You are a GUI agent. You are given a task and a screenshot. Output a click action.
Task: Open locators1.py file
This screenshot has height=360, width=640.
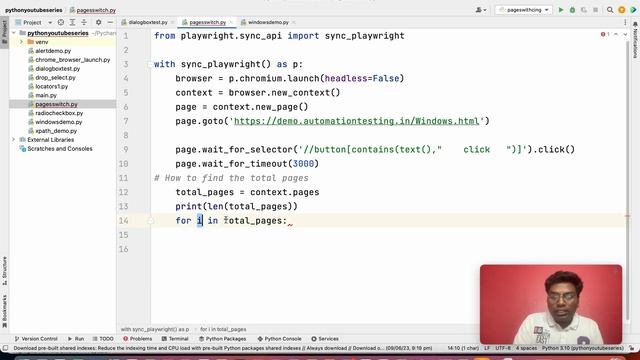[51, 87]
